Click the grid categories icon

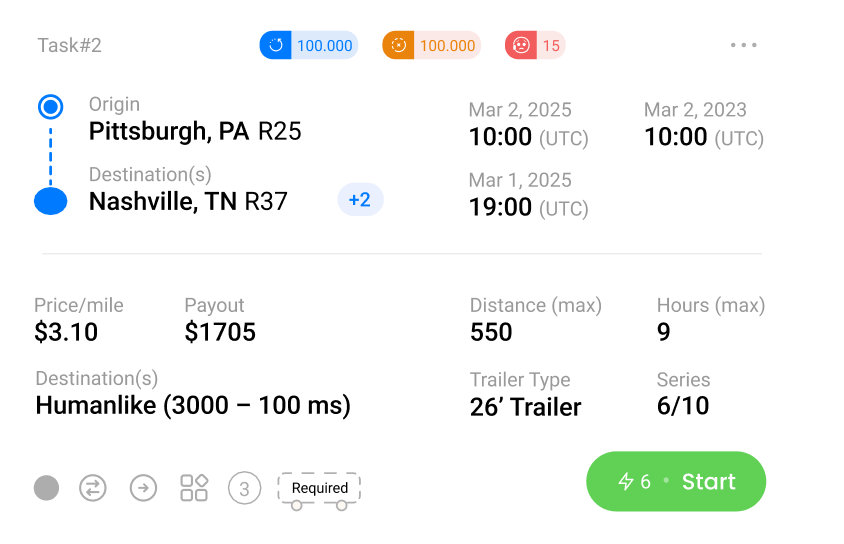click(x=194, y=488)
